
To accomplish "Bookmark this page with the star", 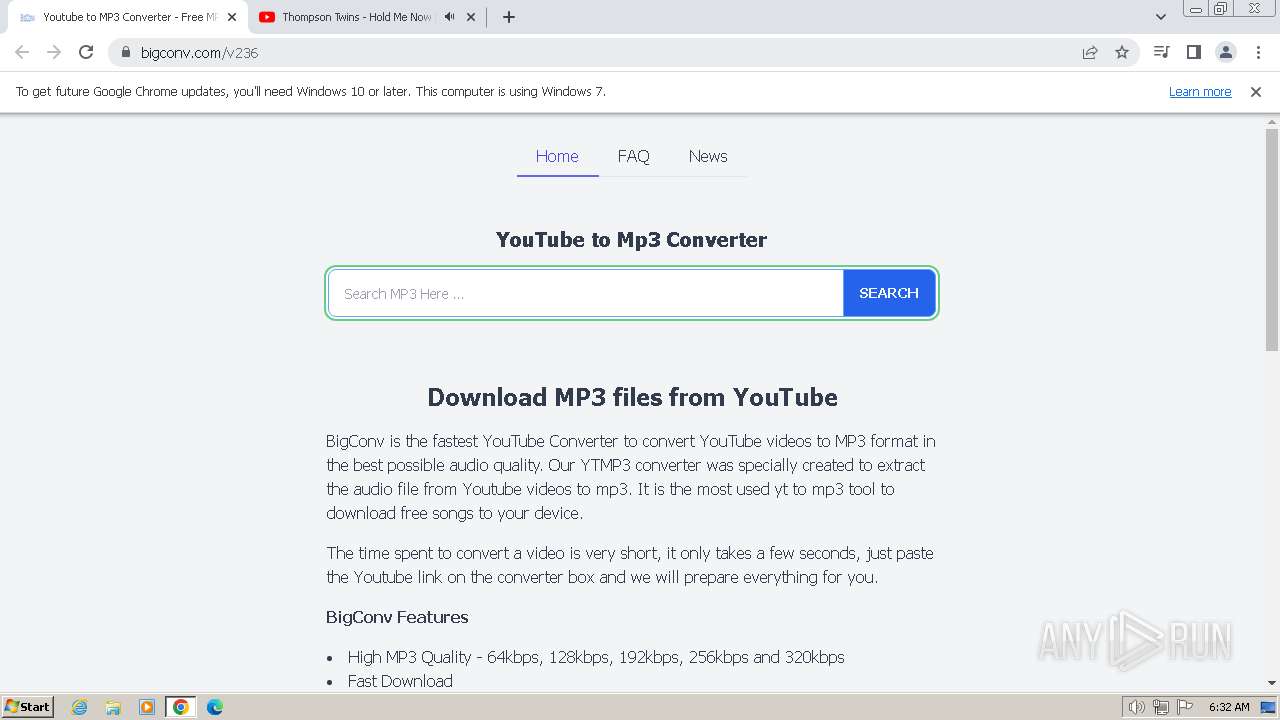I will (1122, 52).
